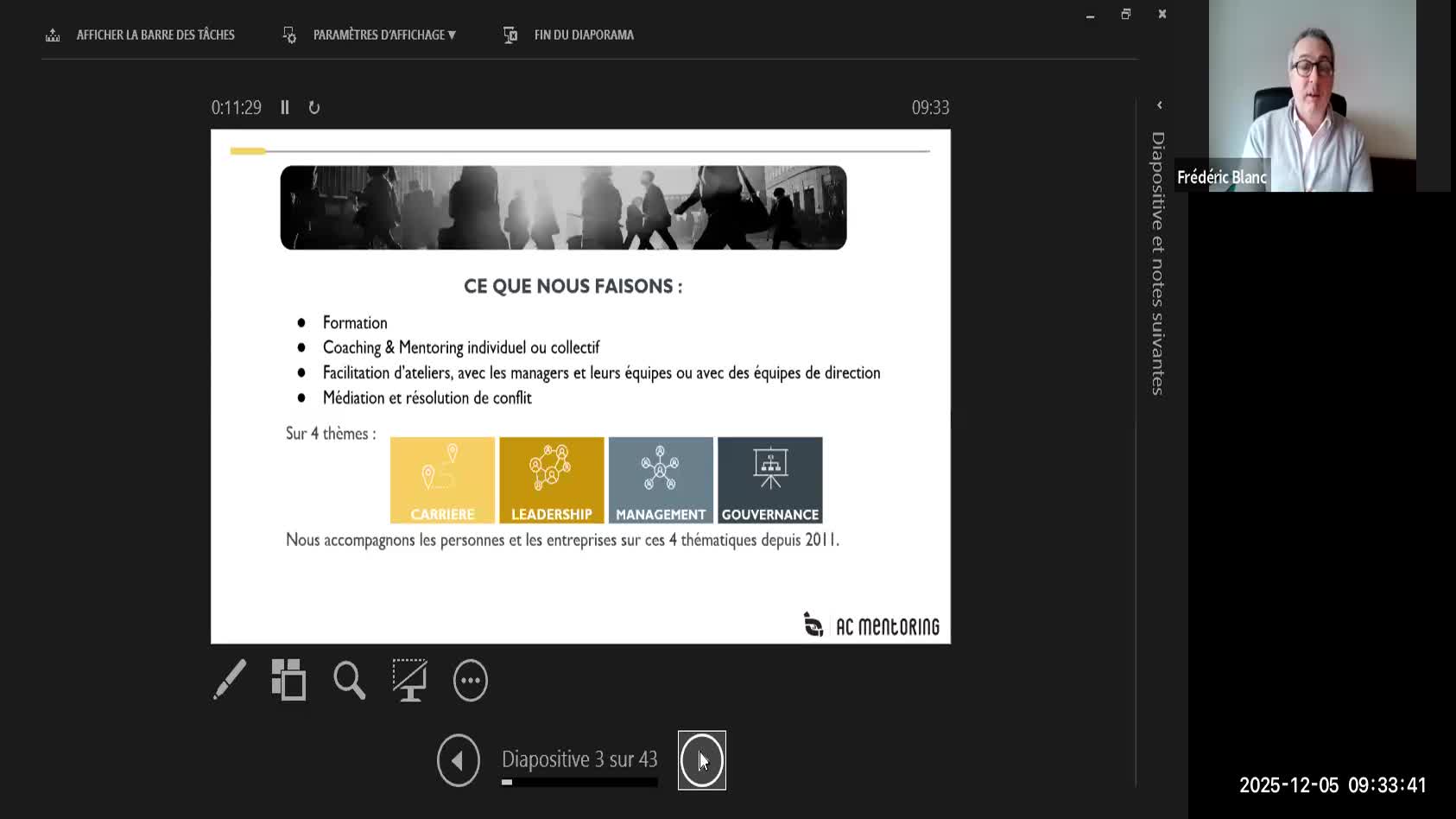Open Paramètres d'affichage dropdown
Screen dimensions: 1456x819
pos(383,35)
